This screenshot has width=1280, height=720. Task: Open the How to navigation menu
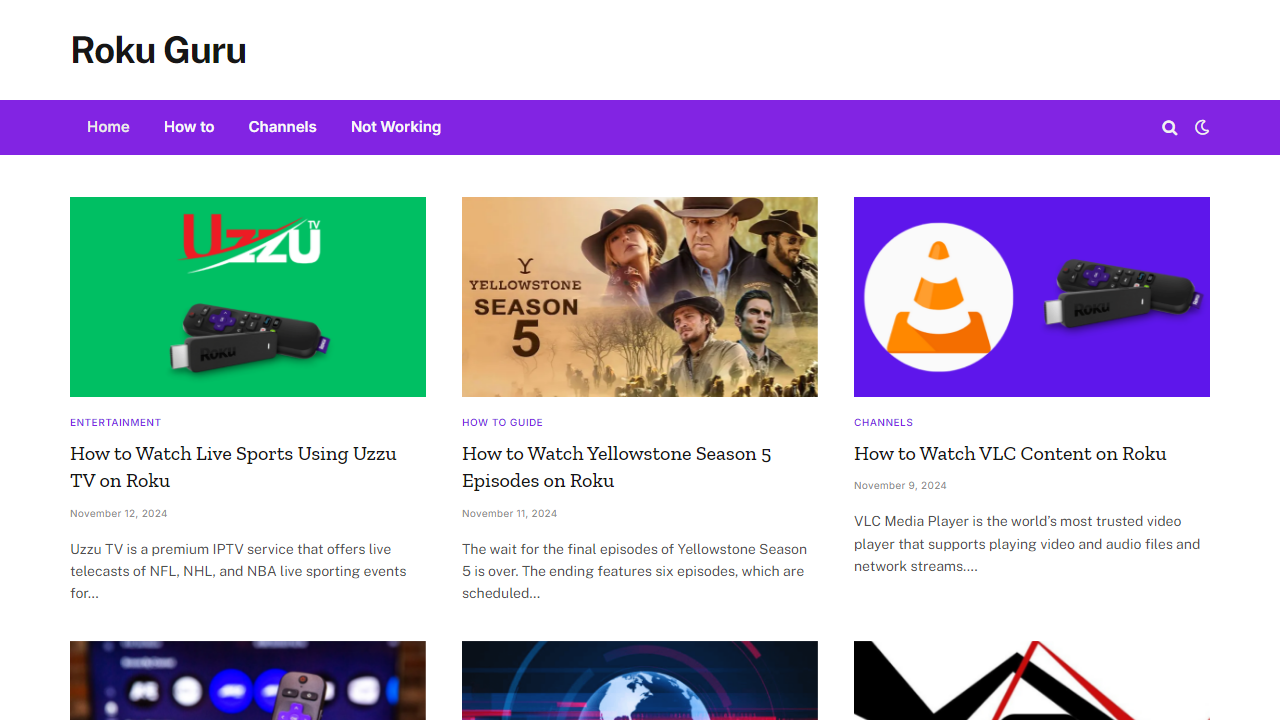(188, 127)
